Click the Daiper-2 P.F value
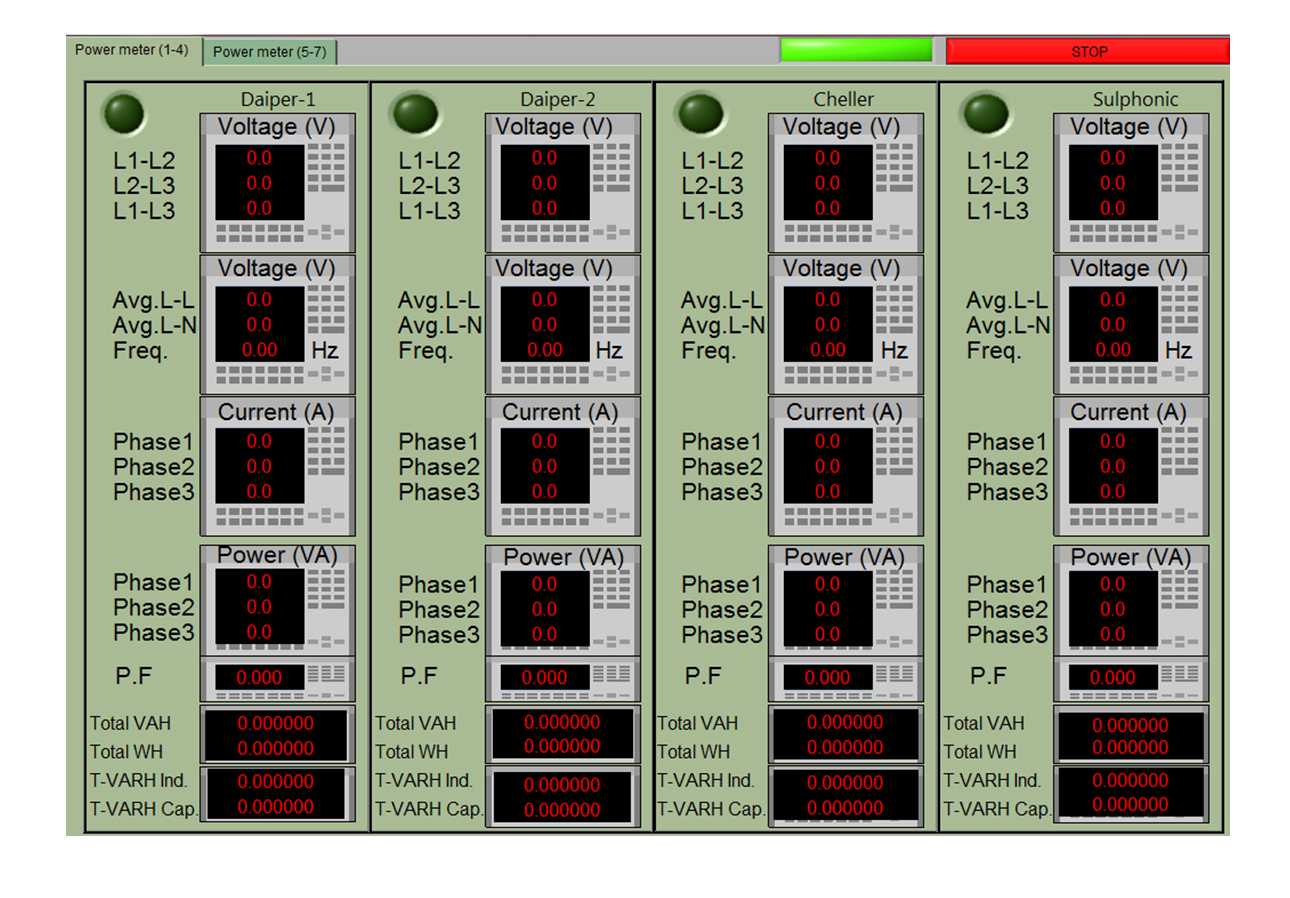1290x898 pixels. tap(544, 677)
